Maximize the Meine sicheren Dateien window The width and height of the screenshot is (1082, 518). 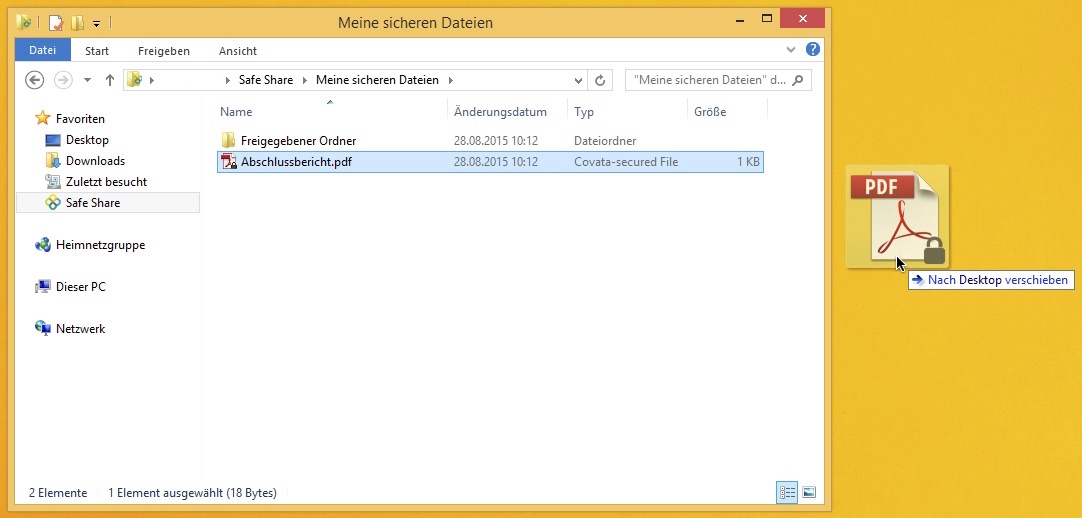[767, 19]
